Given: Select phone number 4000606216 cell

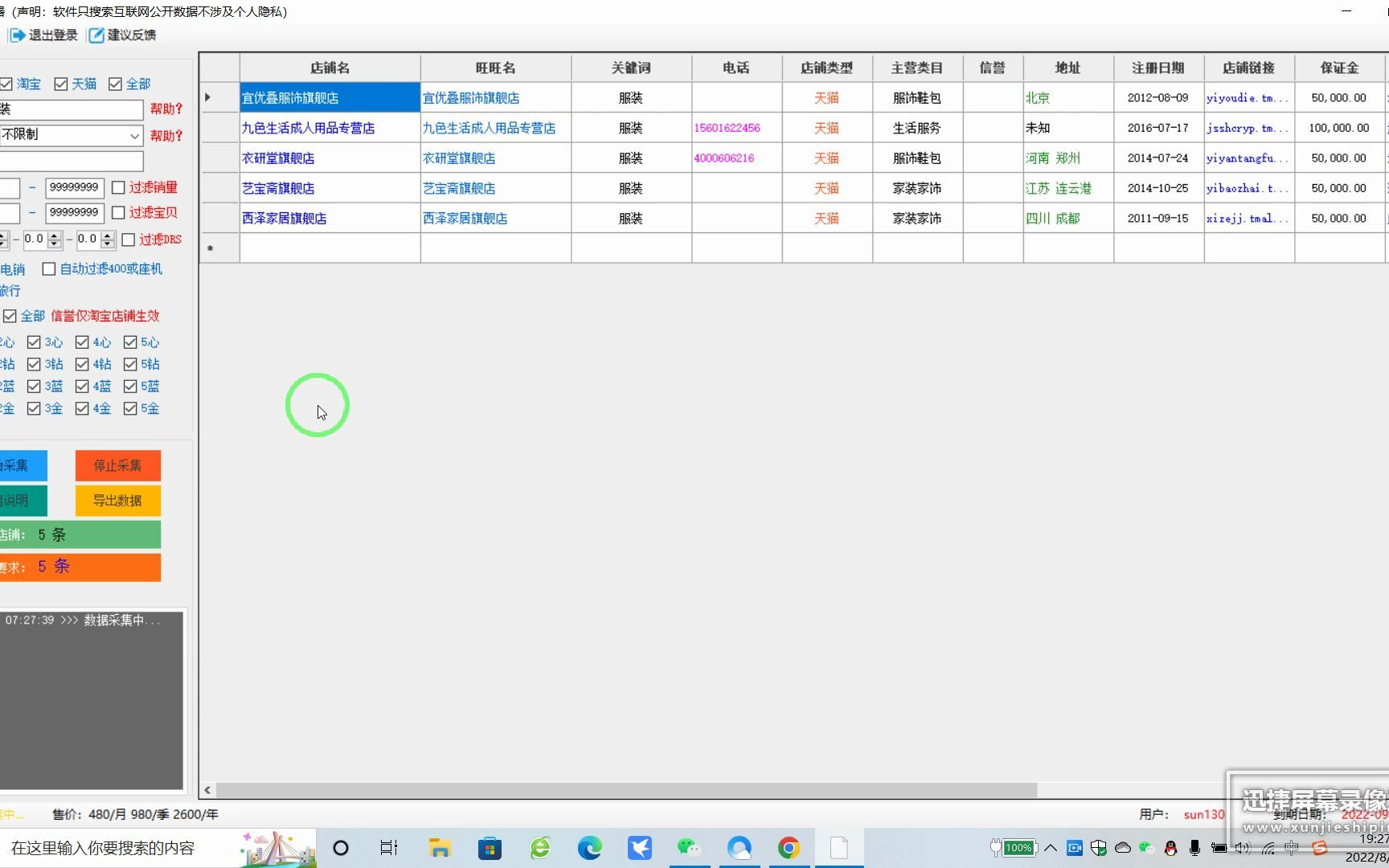Looking at the screenshot, I should pos(736,158).
